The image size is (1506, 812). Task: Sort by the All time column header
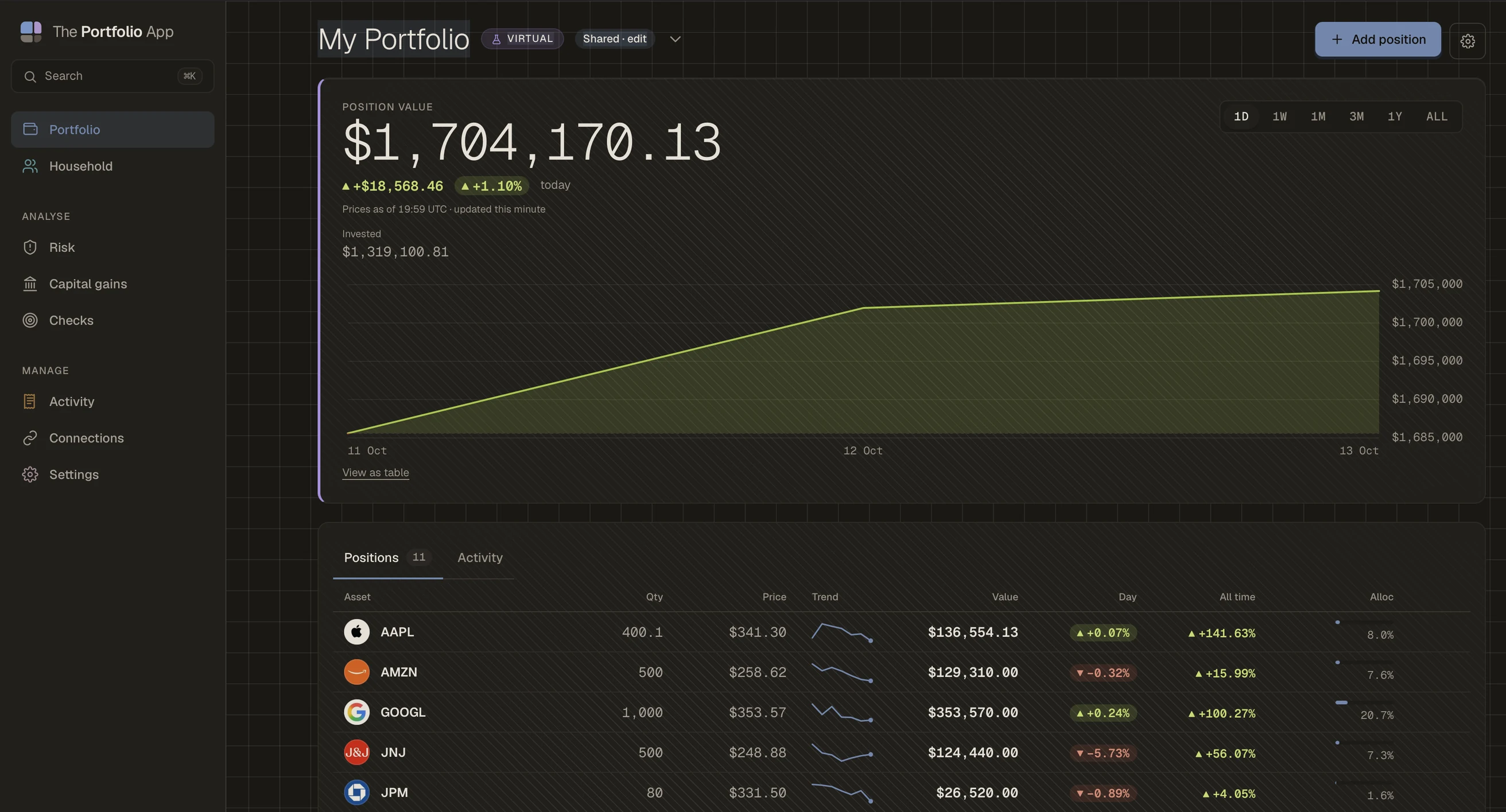[1237, 597]
